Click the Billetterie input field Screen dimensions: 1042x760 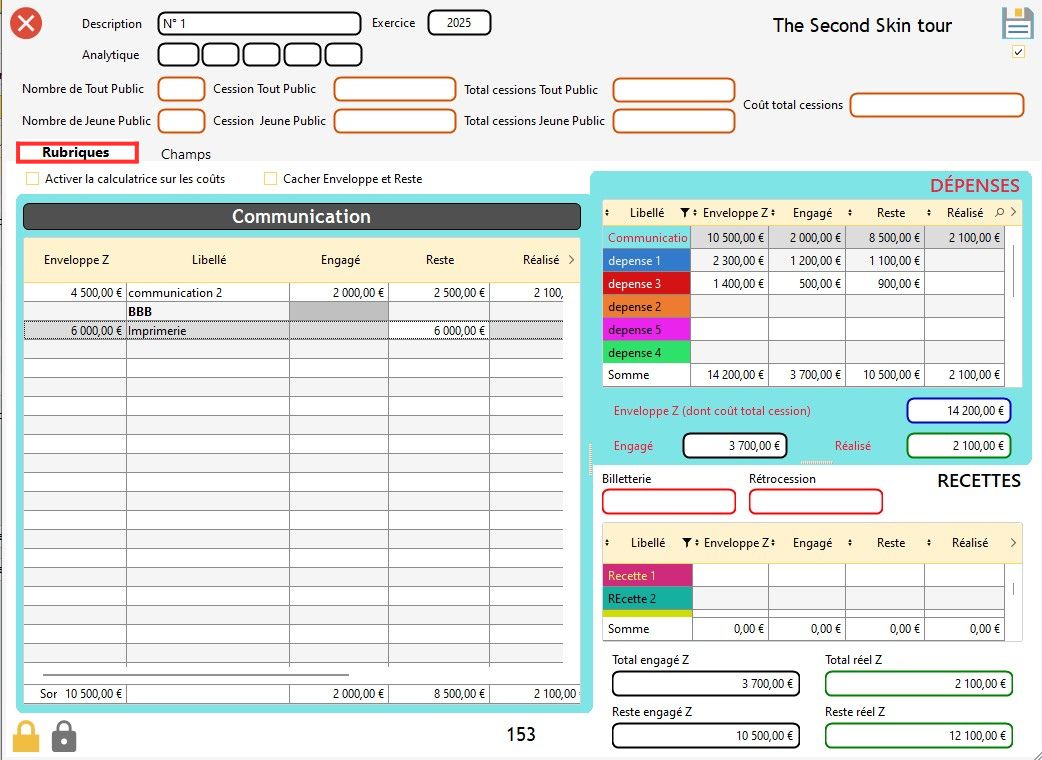[x=668, y=502]
